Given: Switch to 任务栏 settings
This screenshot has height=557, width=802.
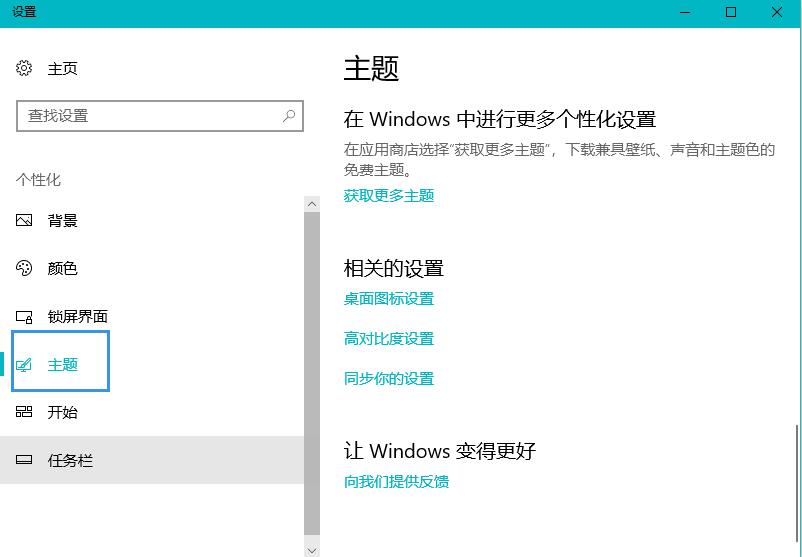Looking at the screenshot, I should (x=152, y=460).
